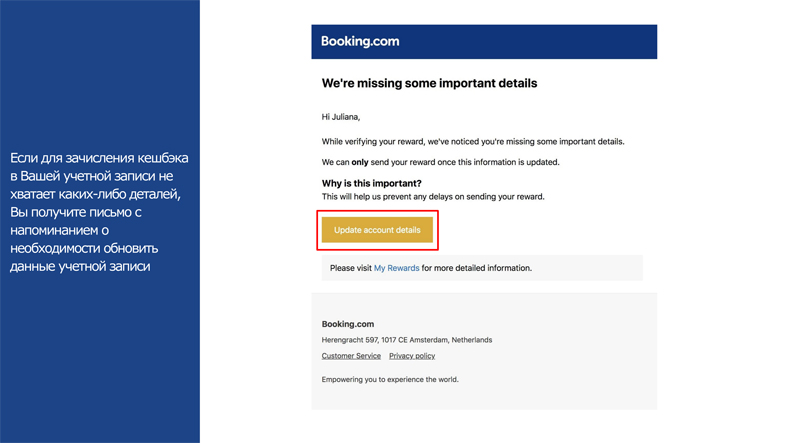Click the prevent any delays sentence
The image size is (788, 443).
coord(433,197)
